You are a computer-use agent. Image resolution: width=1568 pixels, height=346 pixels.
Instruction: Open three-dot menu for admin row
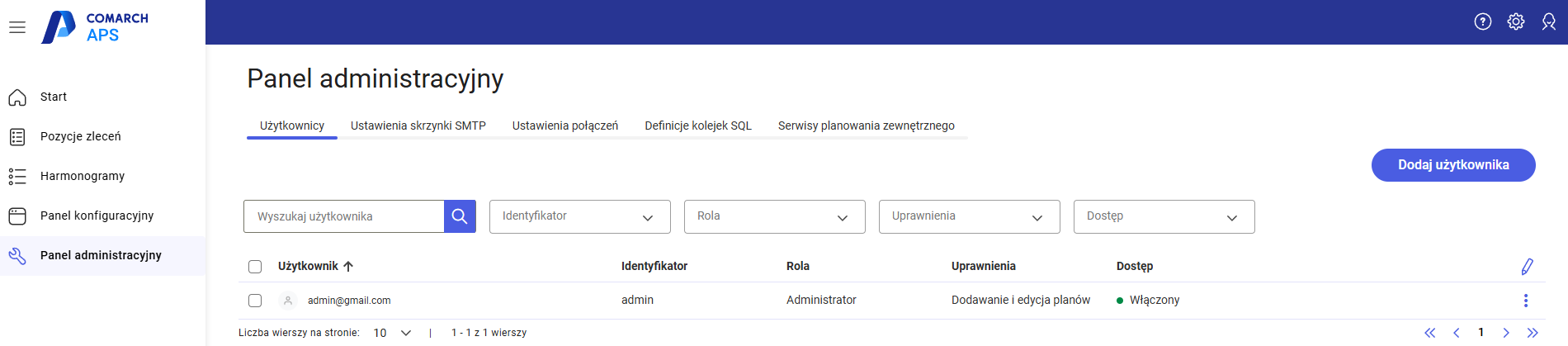pos(1525,301)
